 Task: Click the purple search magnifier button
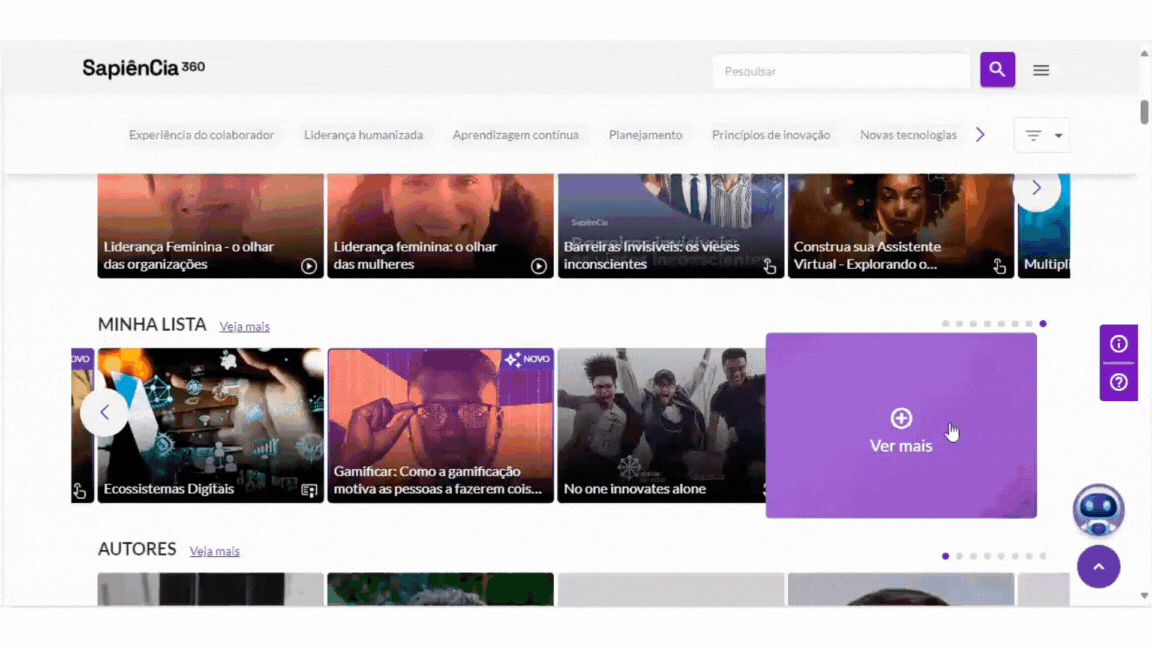pyautogui.click(x=997, y=70)
